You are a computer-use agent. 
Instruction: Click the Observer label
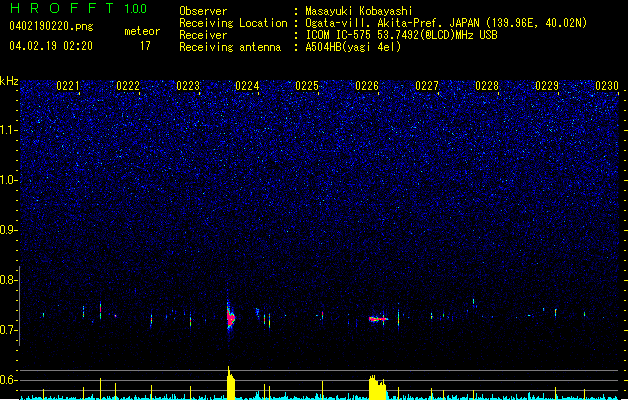coord(203,11)
